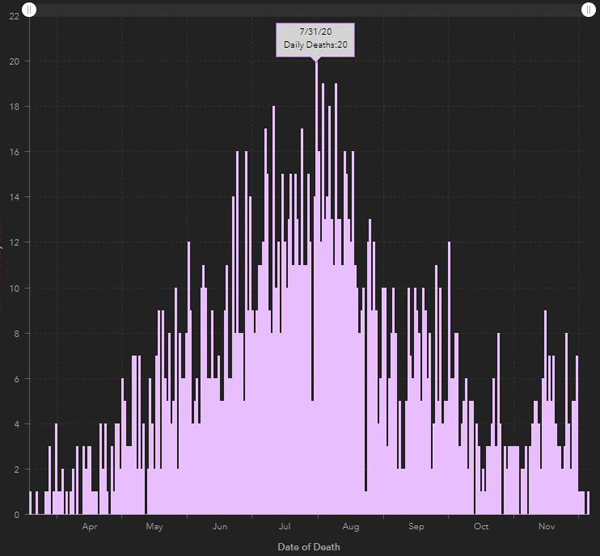Click the y-axis value 0

point(16,515)
